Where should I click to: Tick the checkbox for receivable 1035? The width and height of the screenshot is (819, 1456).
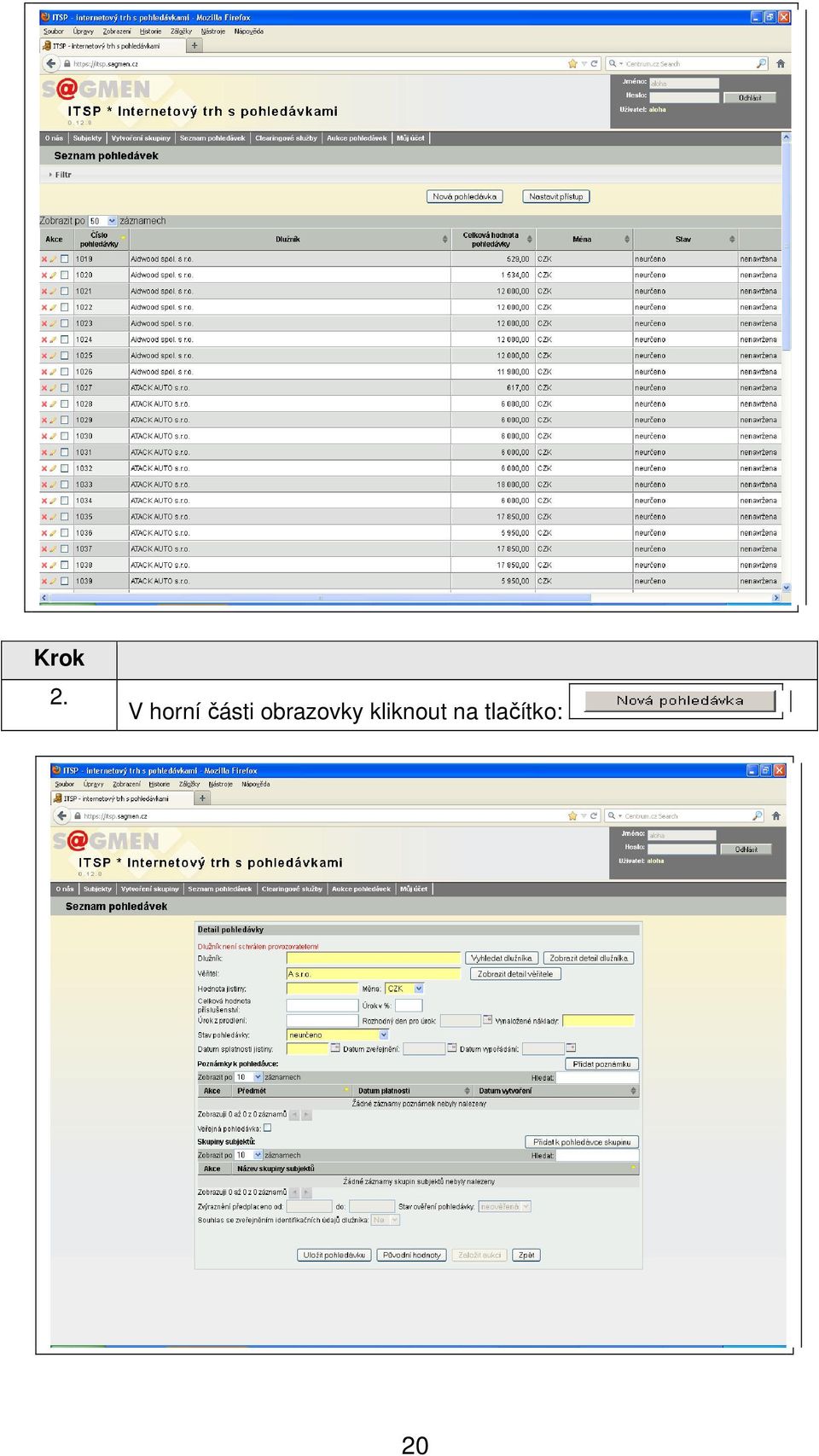(65, 517)
